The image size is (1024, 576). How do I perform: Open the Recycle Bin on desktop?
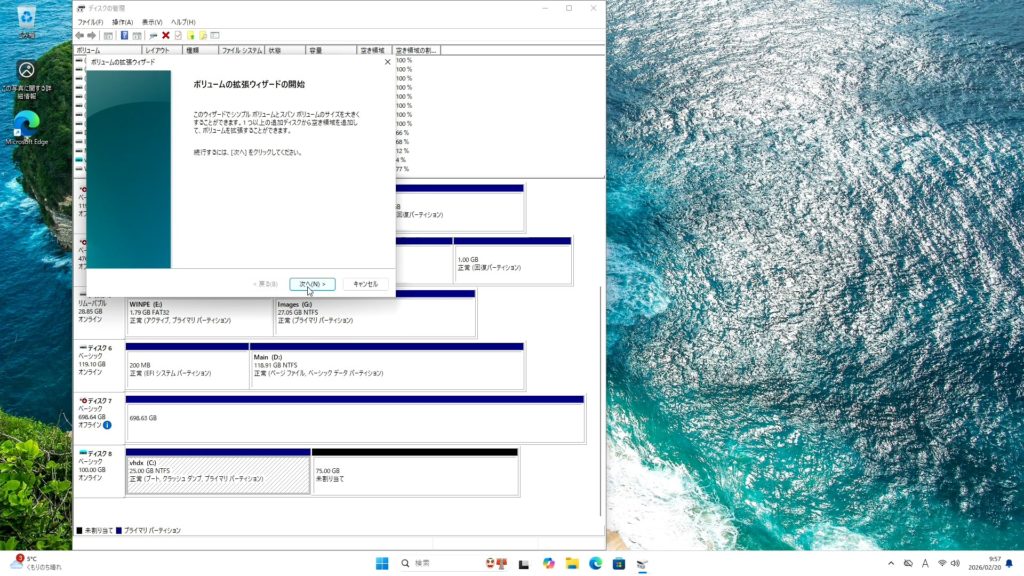pyautogui.click(x=27, y=17)
